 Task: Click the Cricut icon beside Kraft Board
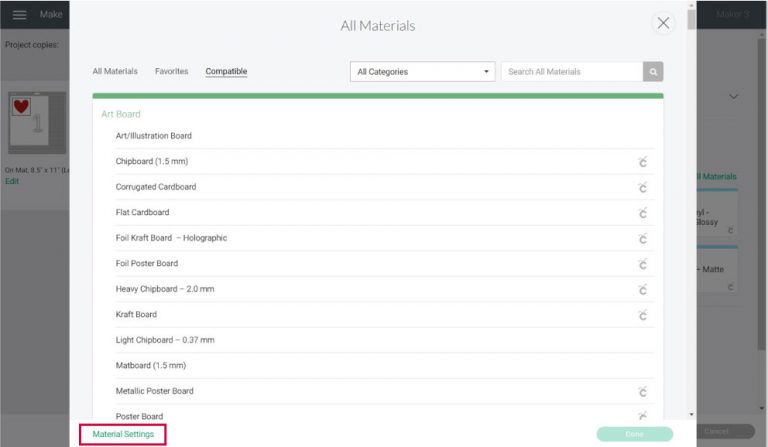[x=643, y=315]
